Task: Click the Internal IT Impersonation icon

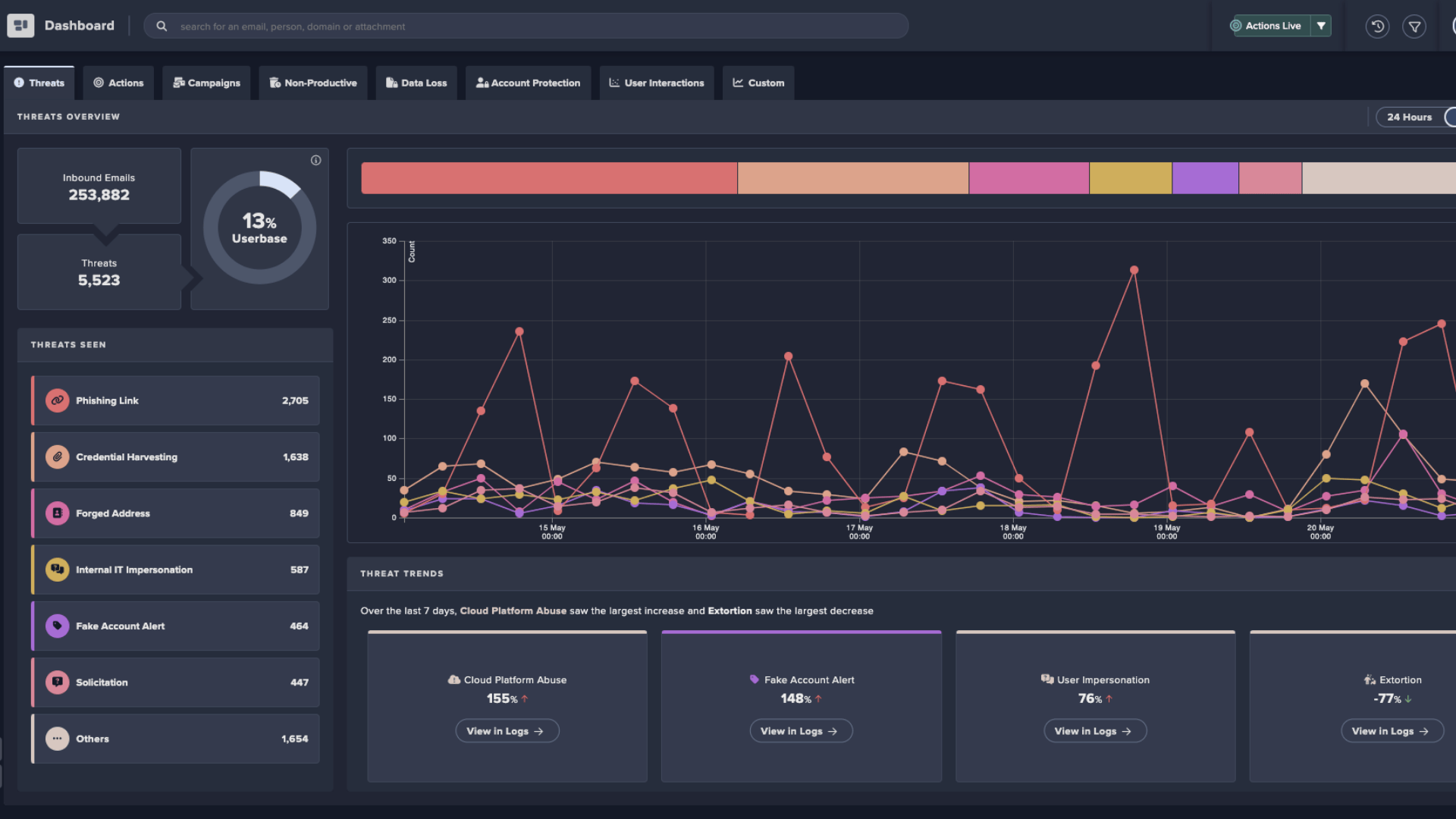Action: (x=57, y=570)
